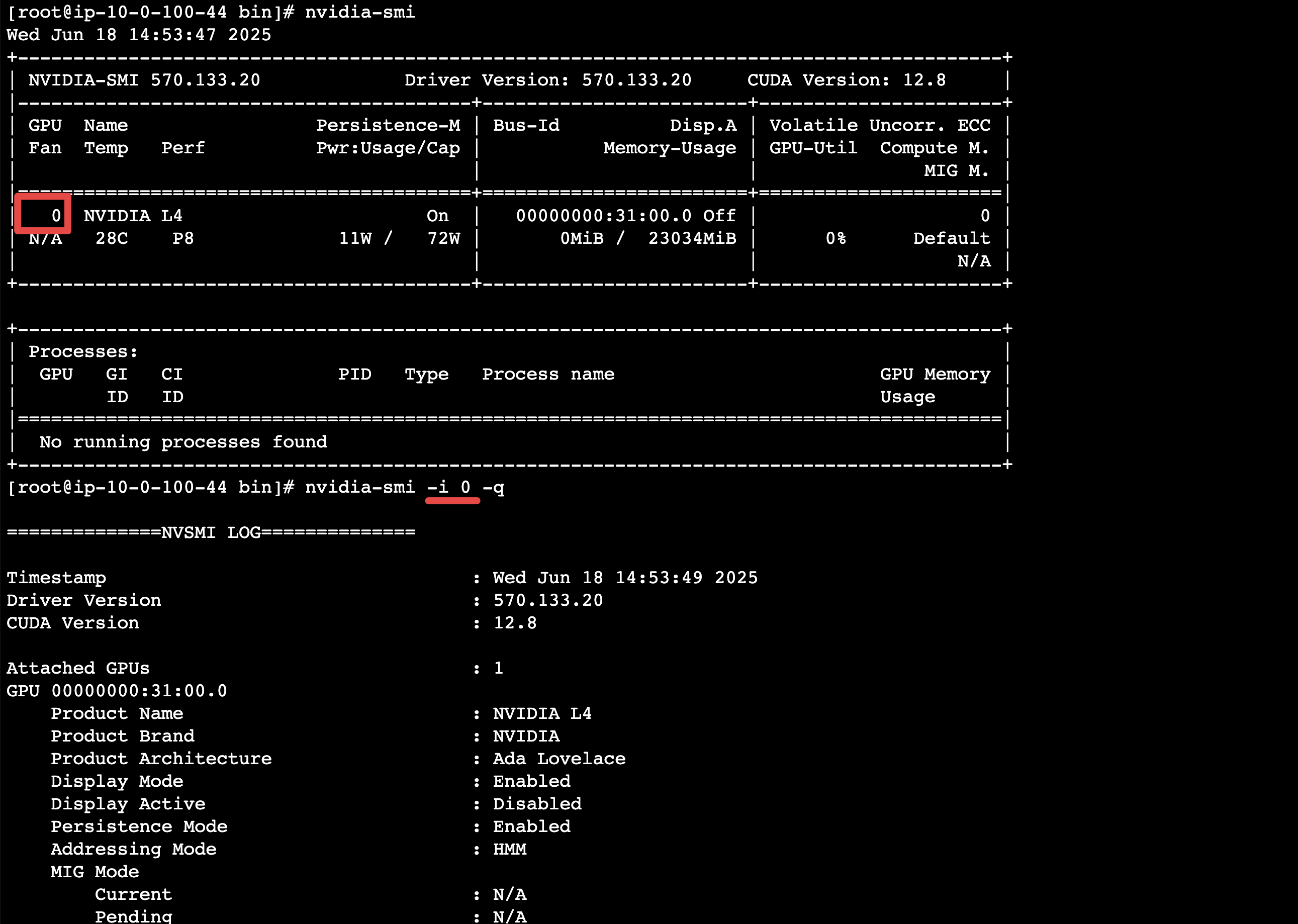The image size is (1298, 924).
Task: Click the 0% GPU-Util value
Action: (836, 238)
